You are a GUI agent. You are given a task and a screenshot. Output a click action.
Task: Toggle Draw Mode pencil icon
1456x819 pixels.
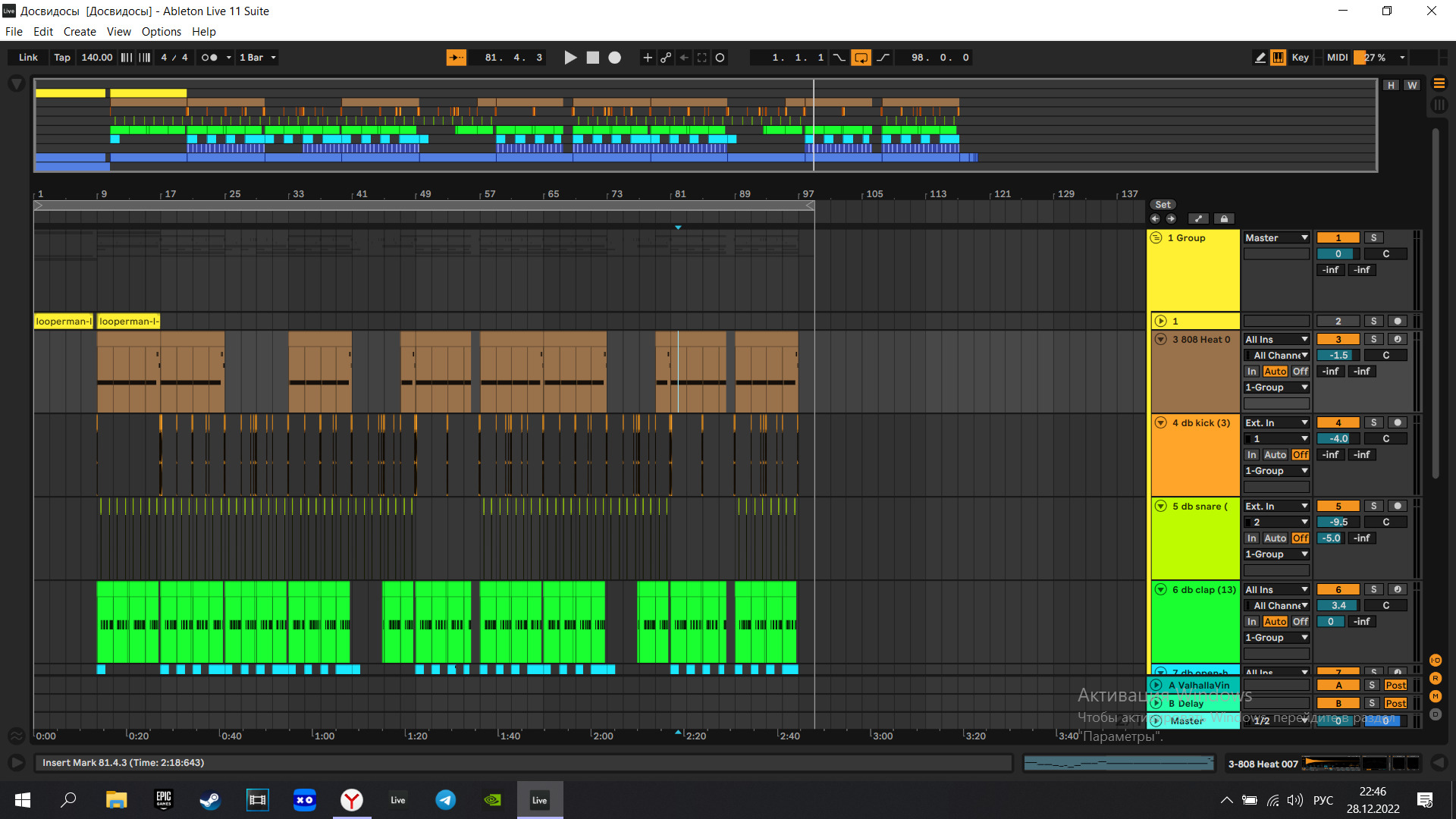(x=1260, y=58)
